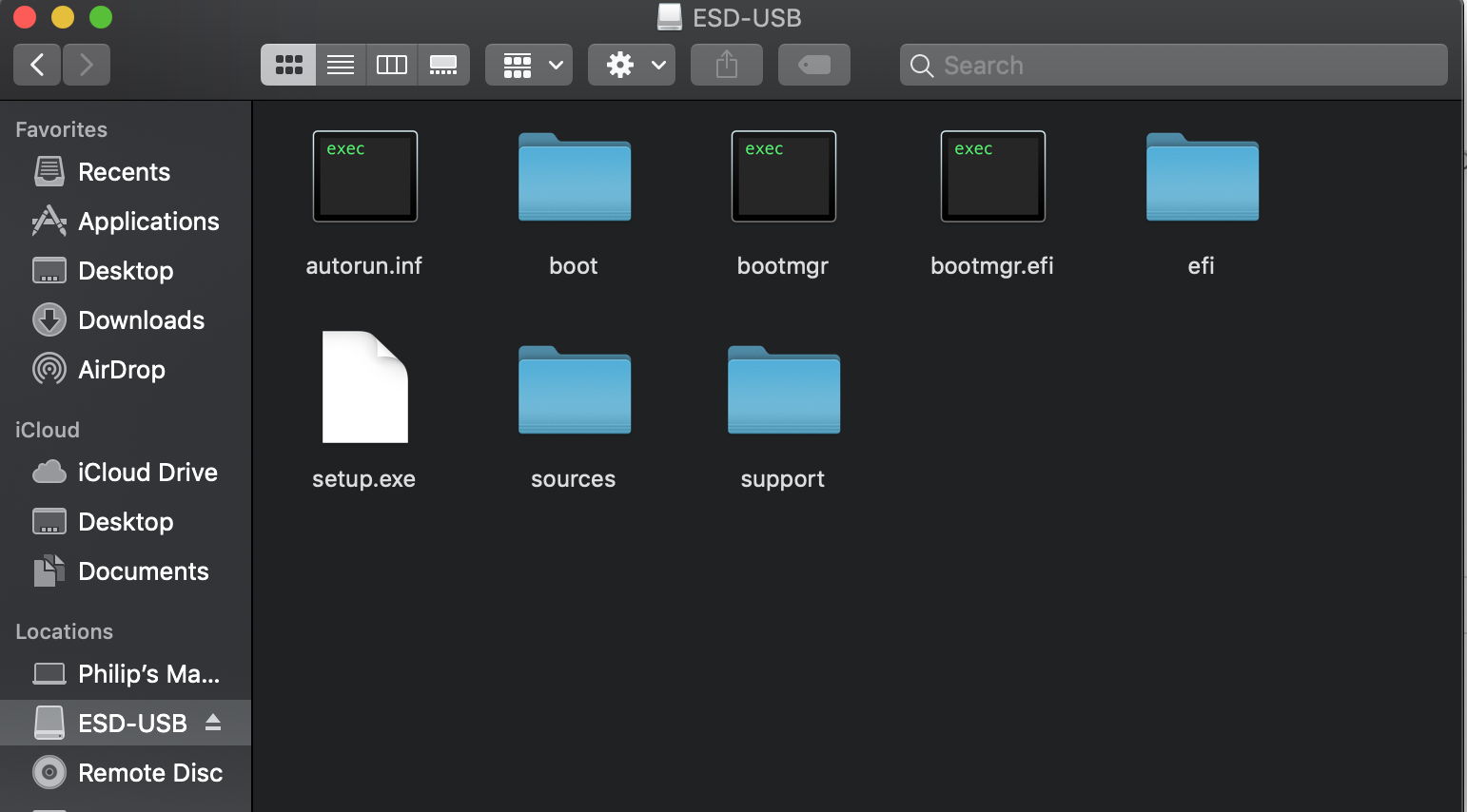
Task: Switch to gallery view
Action: click(443, 65)
